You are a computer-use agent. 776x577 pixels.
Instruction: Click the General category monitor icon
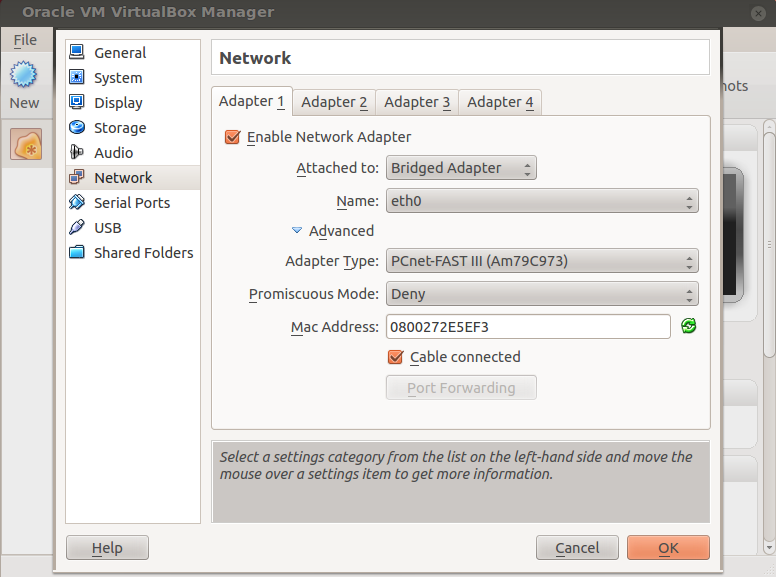click(x=77, y=52)
